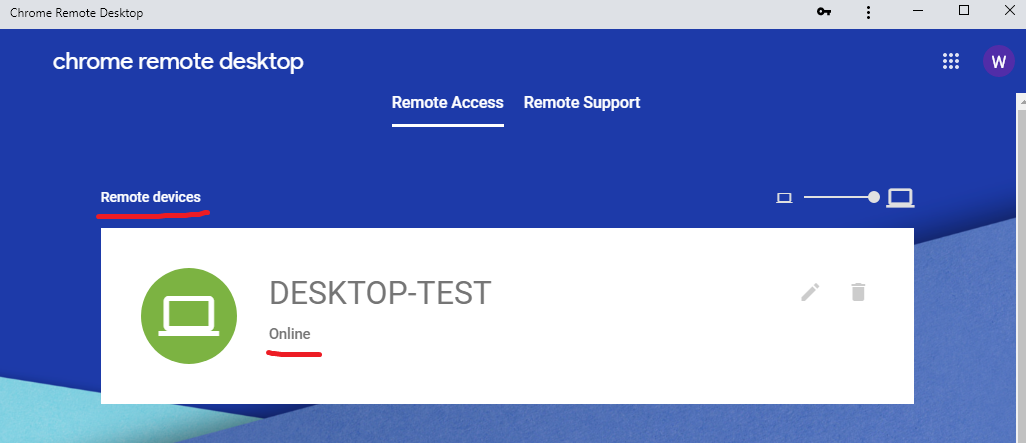
Task: Click small laptop icon beside size slider
Action: 784,198
